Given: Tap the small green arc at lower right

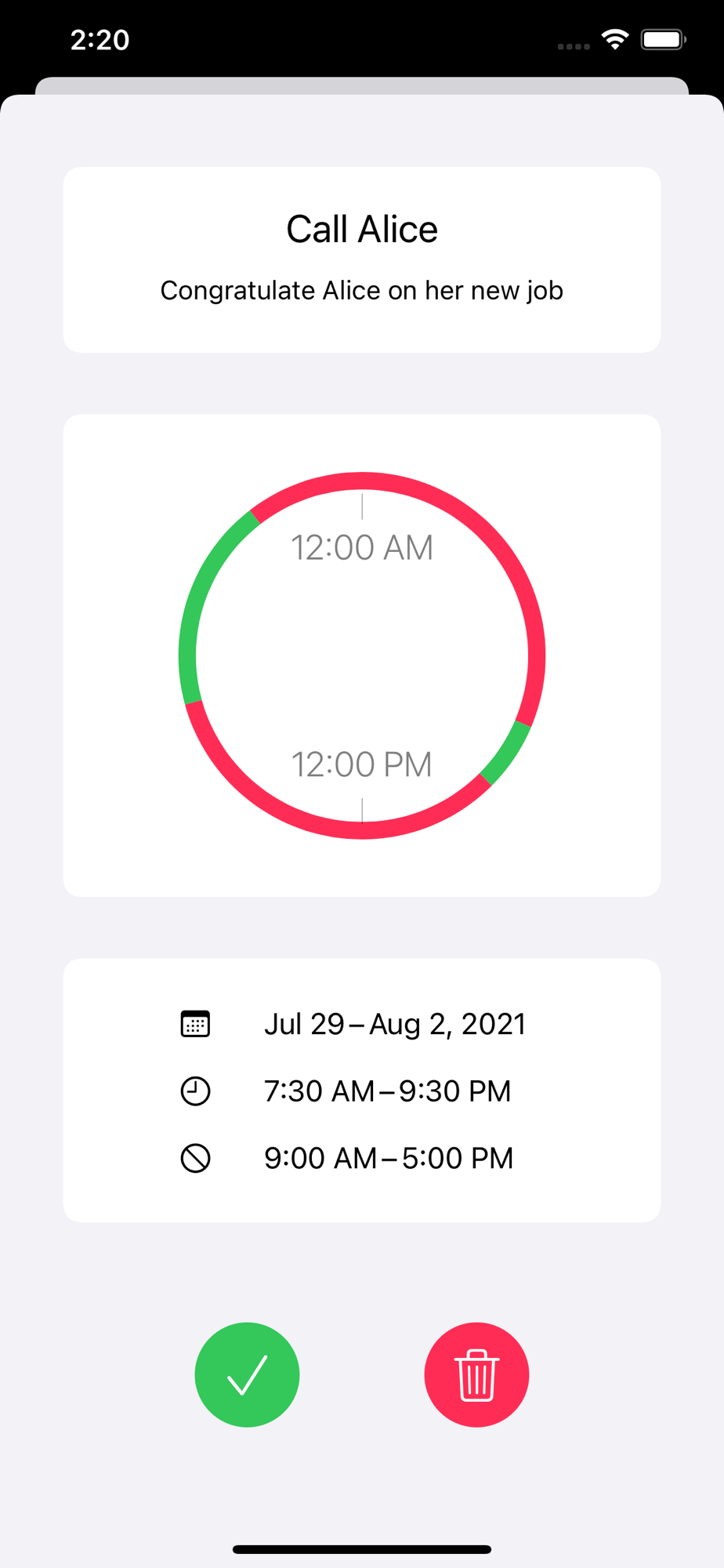Looking at the screenshot, I should [508, 753].
